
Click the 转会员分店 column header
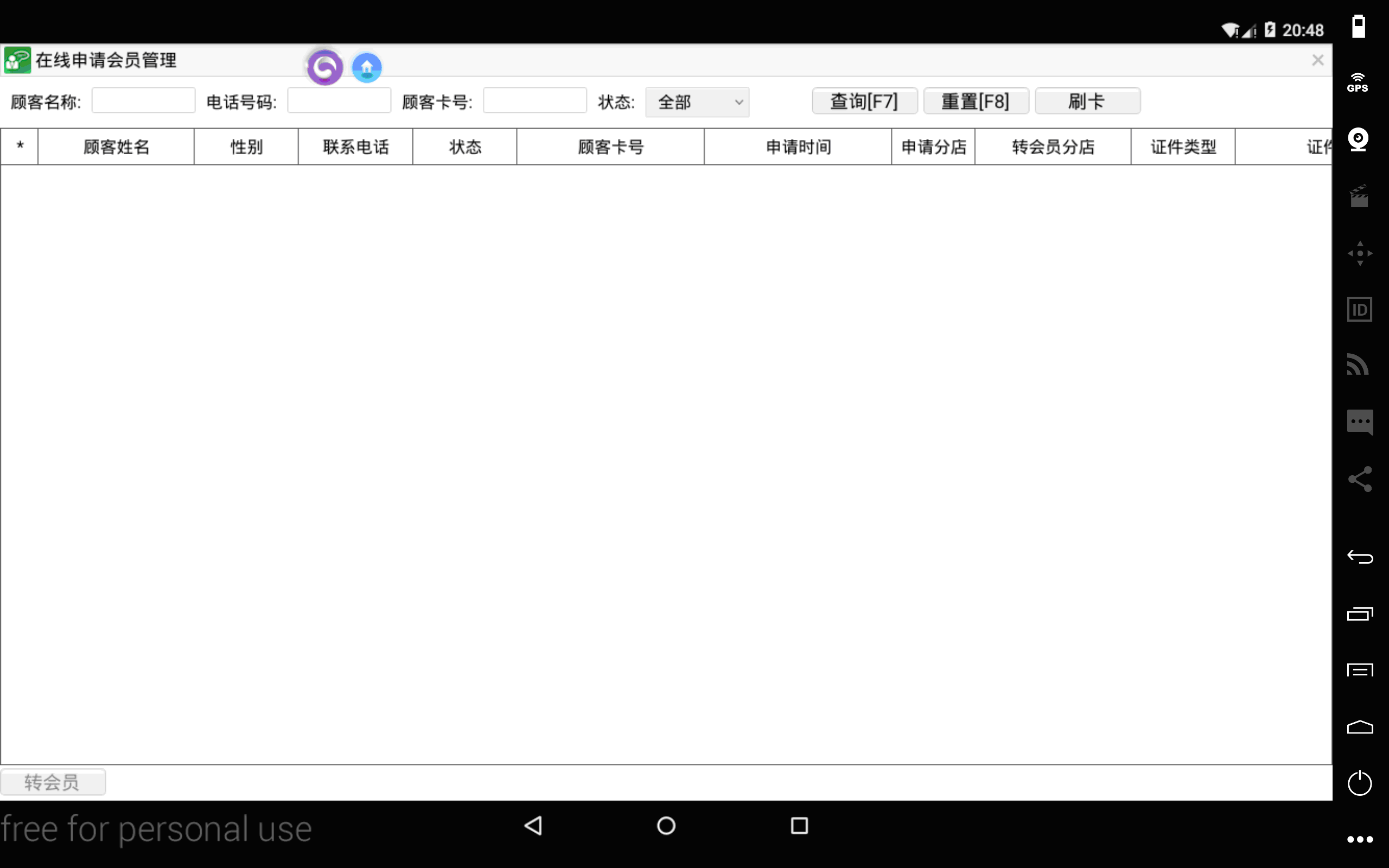point(1053,147)
